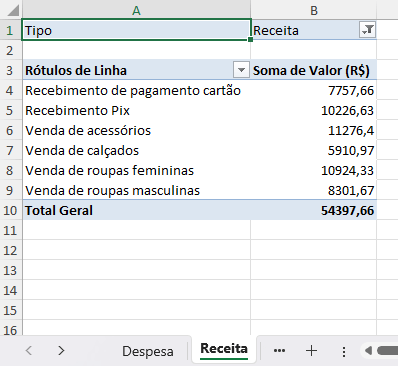Open the Rótulos de Linha filter dropdown

241,70
